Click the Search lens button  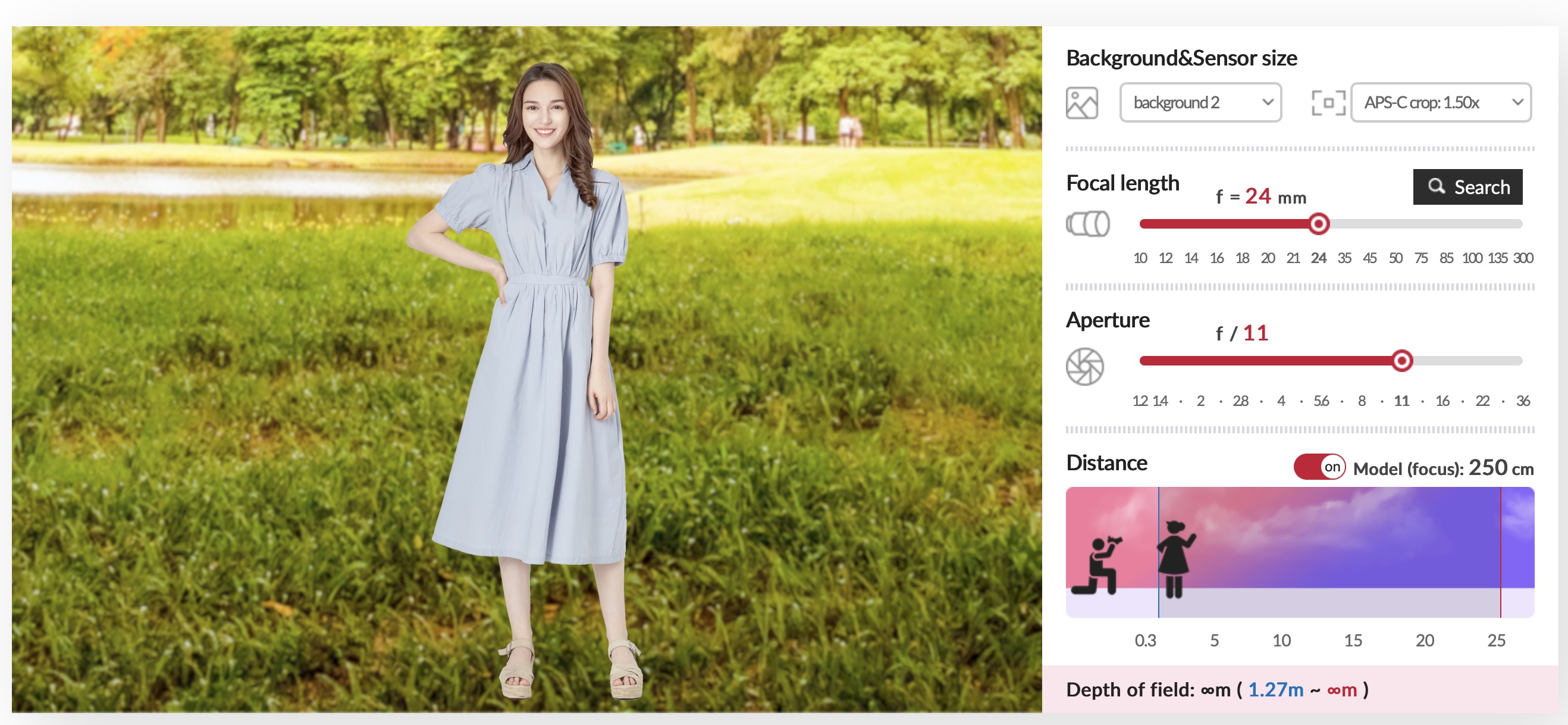coord(1467,186)
